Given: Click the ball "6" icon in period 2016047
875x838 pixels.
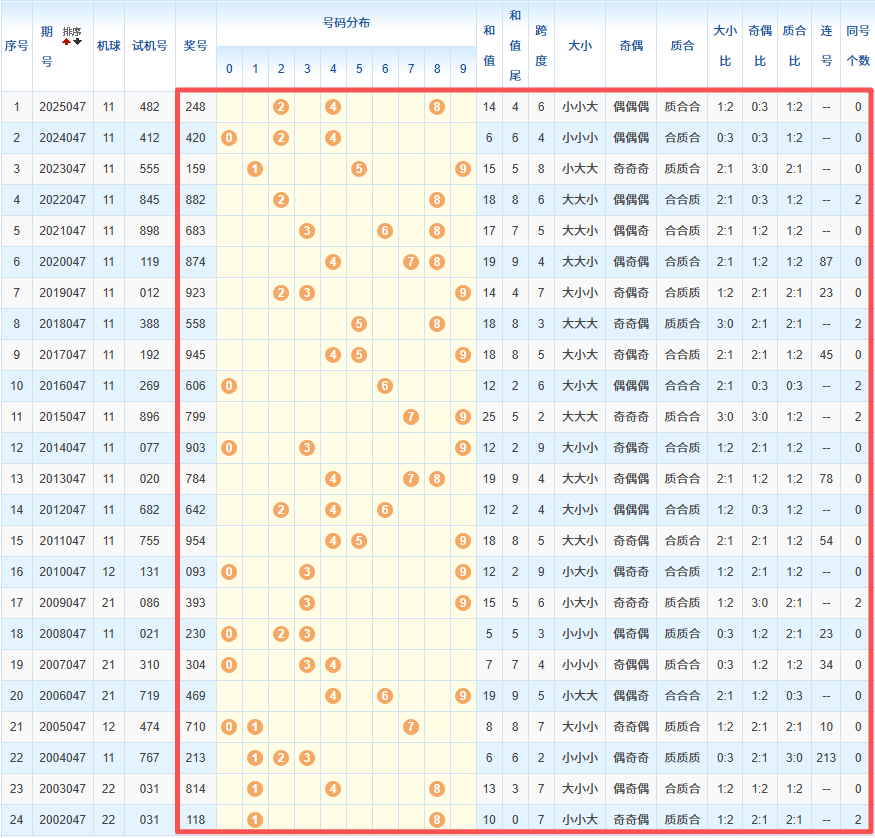Looking at the screenshot, I should [x=384, y=386].
